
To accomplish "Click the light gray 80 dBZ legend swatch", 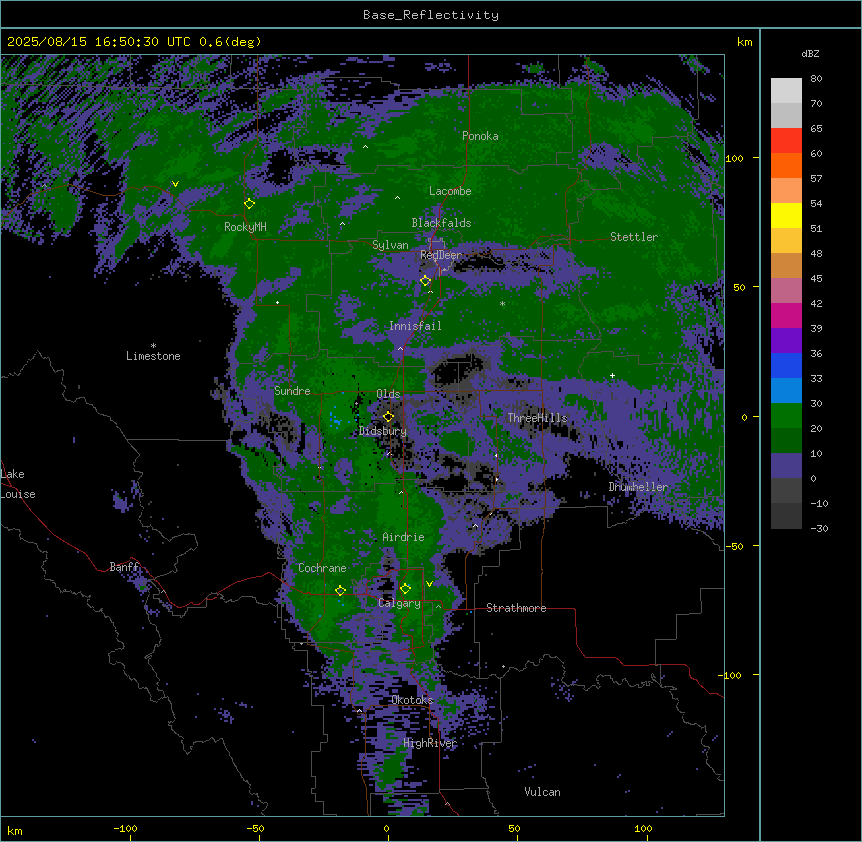I will 786,91.
